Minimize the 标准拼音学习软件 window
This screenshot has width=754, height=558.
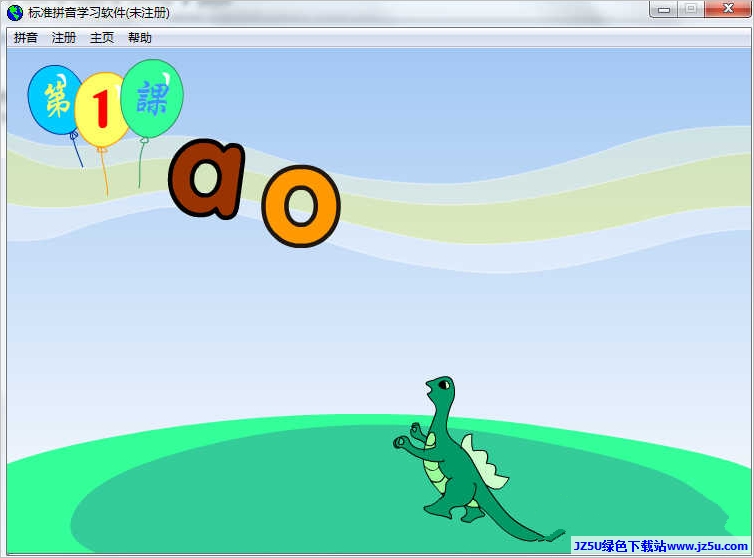click(664, 9)
